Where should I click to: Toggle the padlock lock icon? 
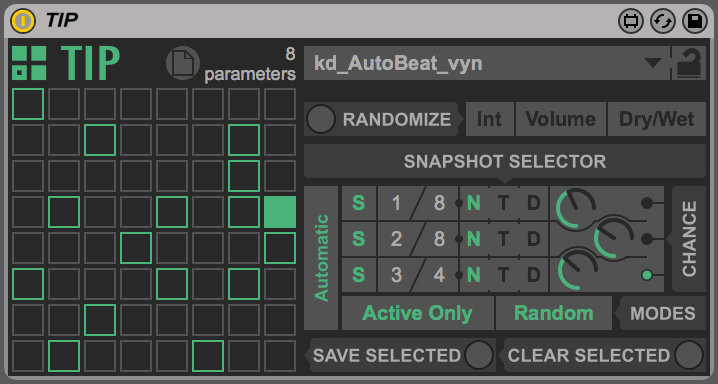[x=689, y=63]
